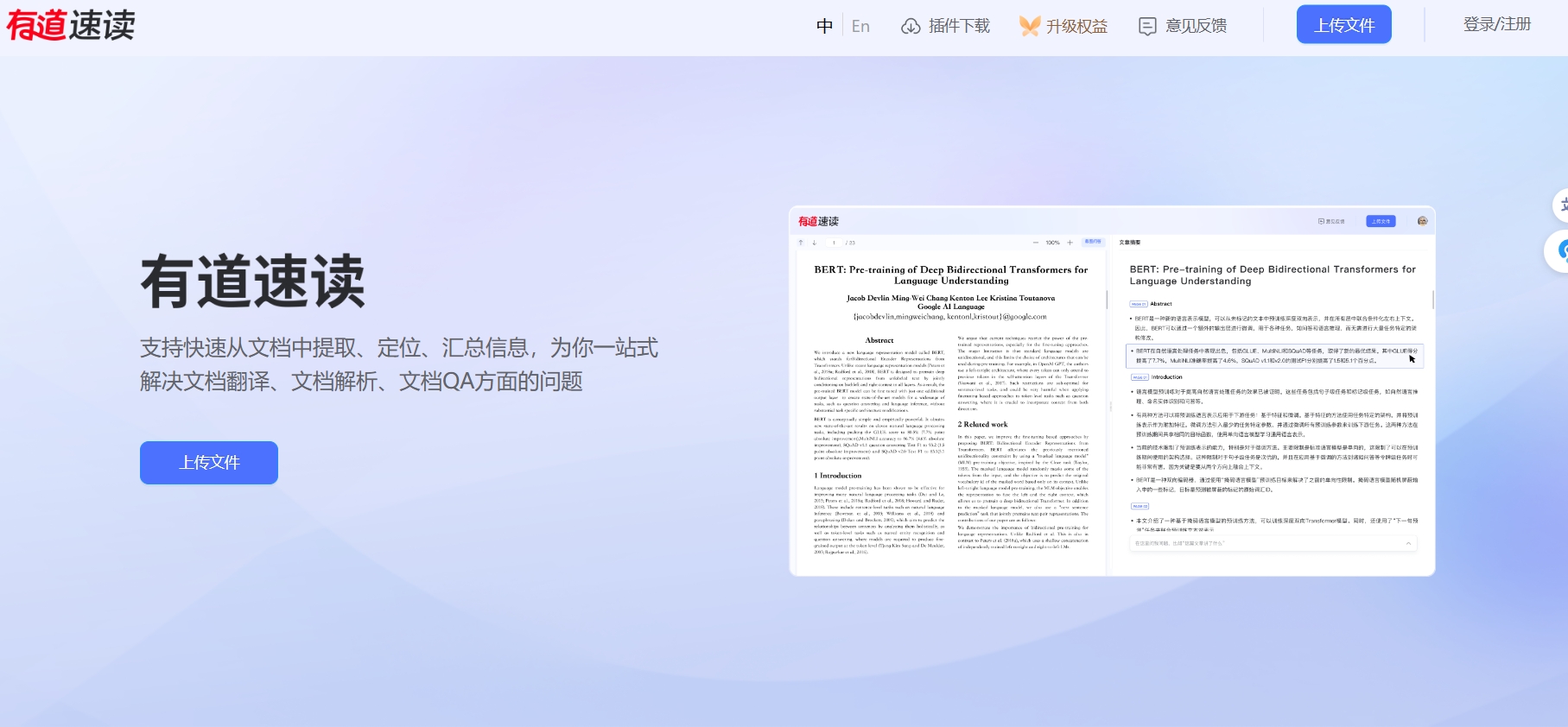Open 意见反馈 feedback form
Screen dimensions: 1568x727
point(1183,26)
